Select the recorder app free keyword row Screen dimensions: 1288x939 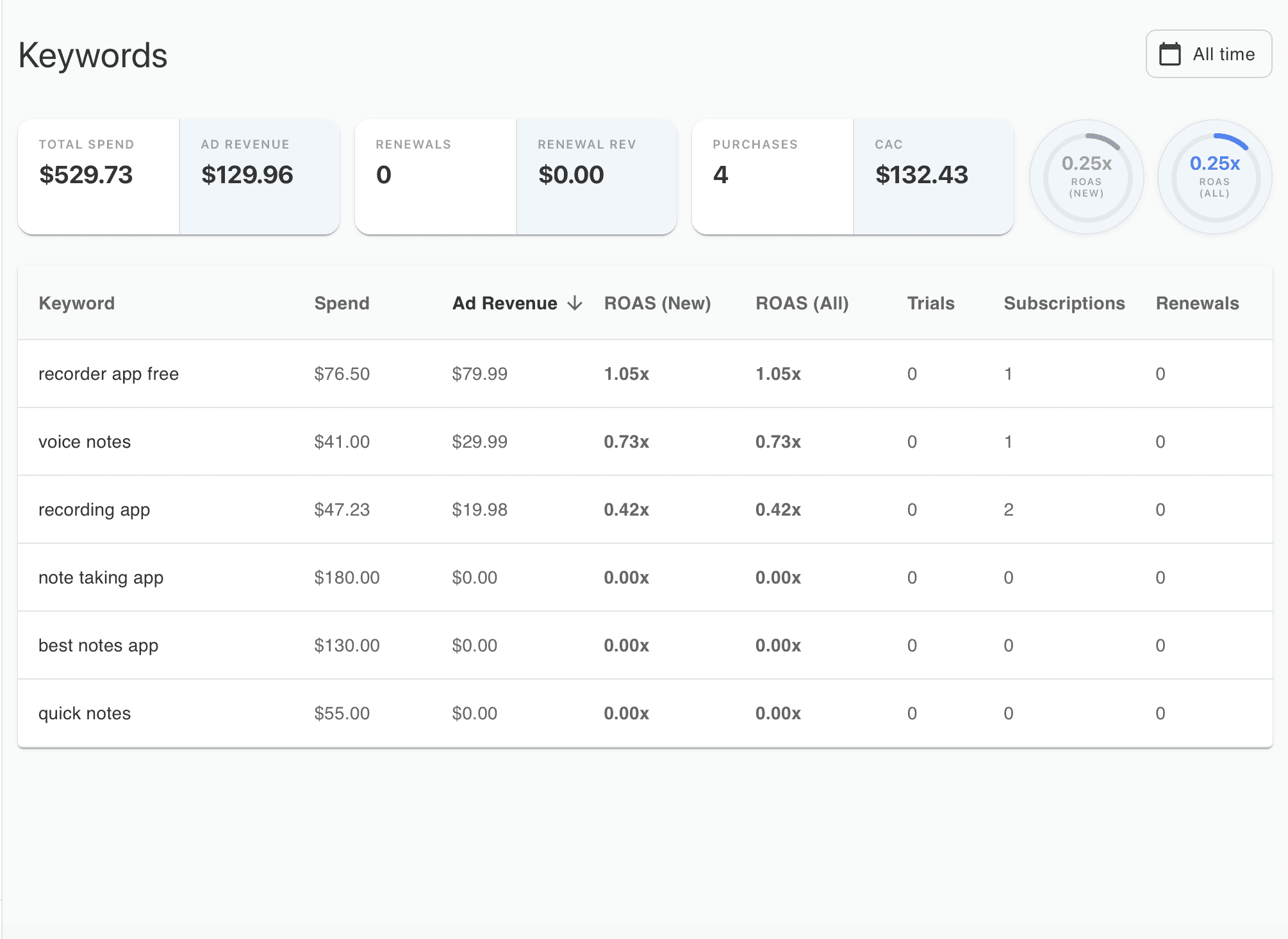point(108,373)
